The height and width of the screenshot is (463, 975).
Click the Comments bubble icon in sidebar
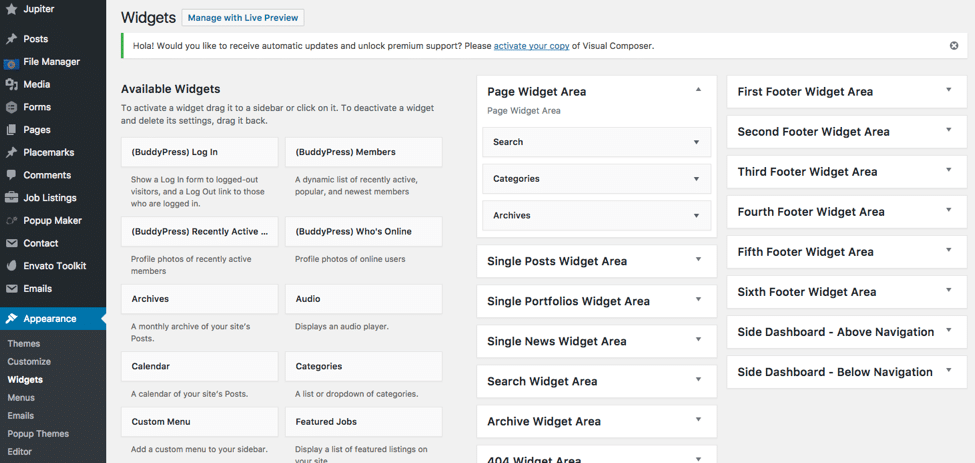click(12, 175)
